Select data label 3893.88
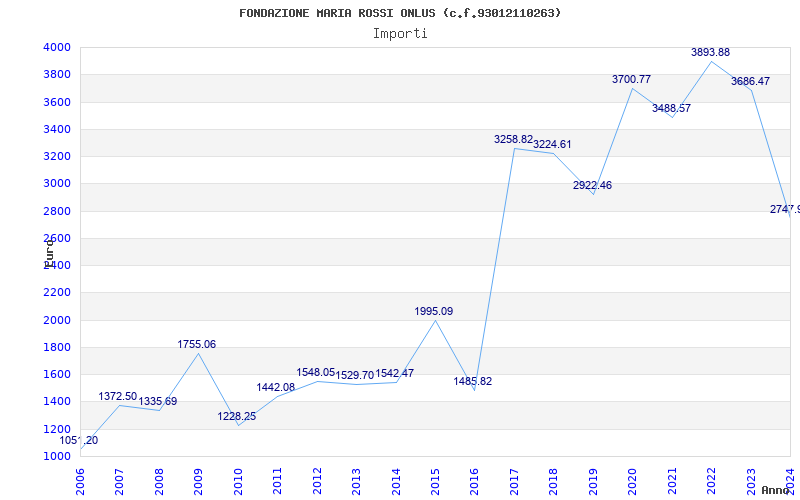This screenshot has width=800, height=500. click(x=711, y=53)
